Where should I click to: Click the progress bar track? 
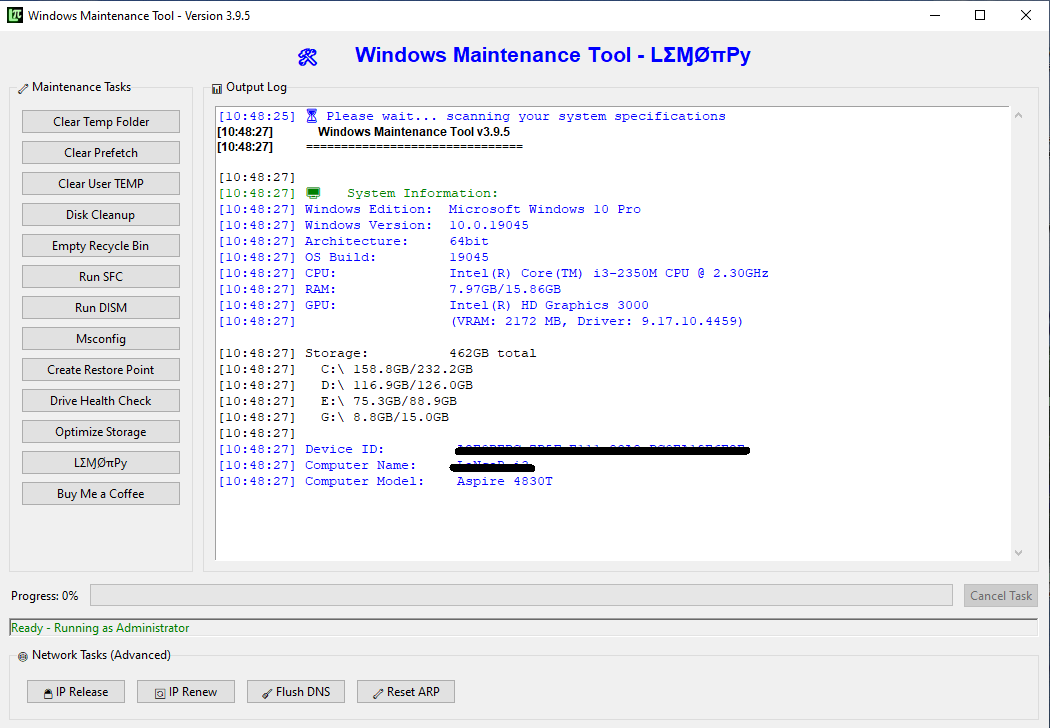point(520,596)
